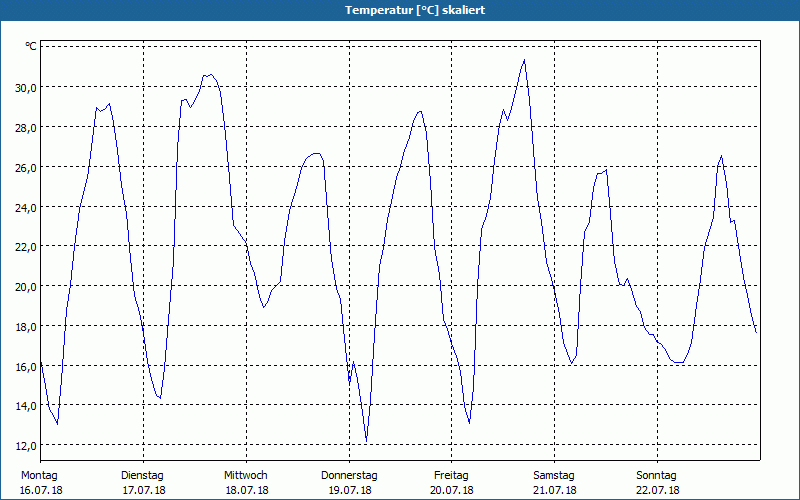Click the Sonntag day label
Screen dimensions: 800x500
pyautogui.click(x=656, y=476)
